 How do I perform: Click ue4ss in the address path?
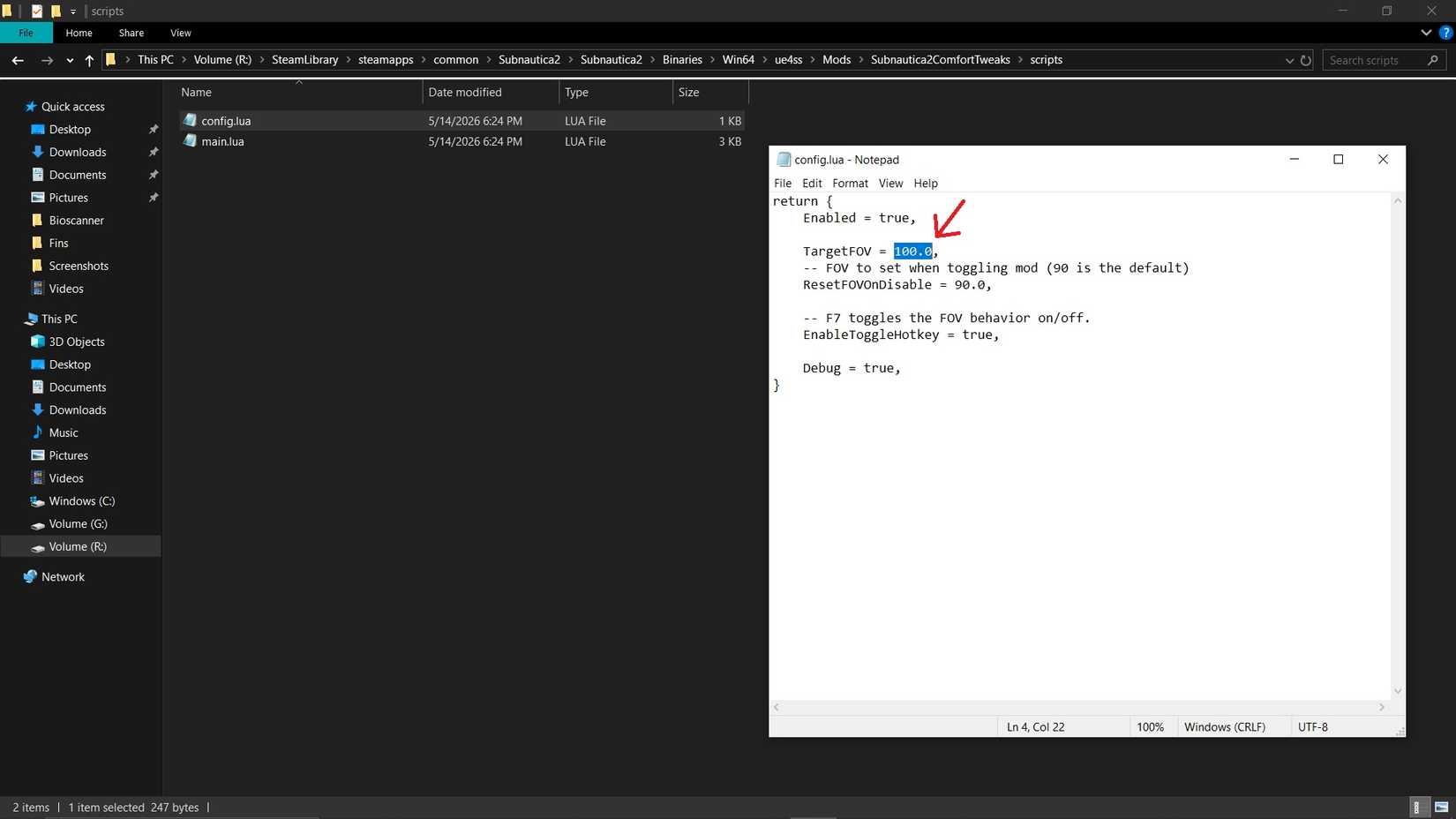[x=788, y=60]
